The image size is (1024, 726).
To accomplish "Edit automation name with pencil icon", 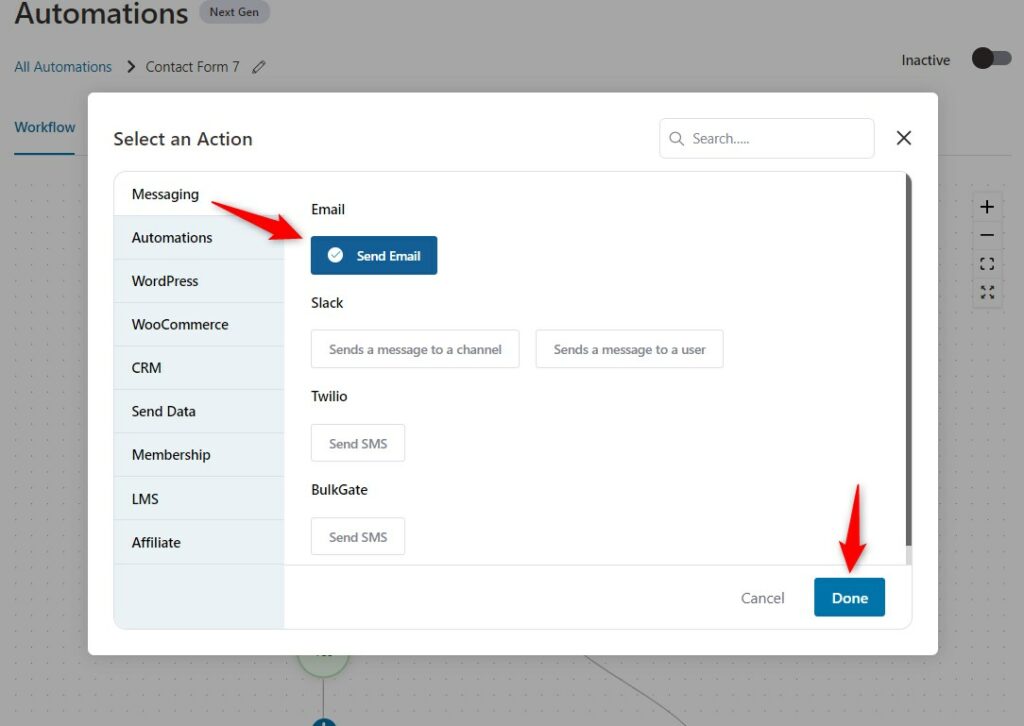I will pos(259,67).
